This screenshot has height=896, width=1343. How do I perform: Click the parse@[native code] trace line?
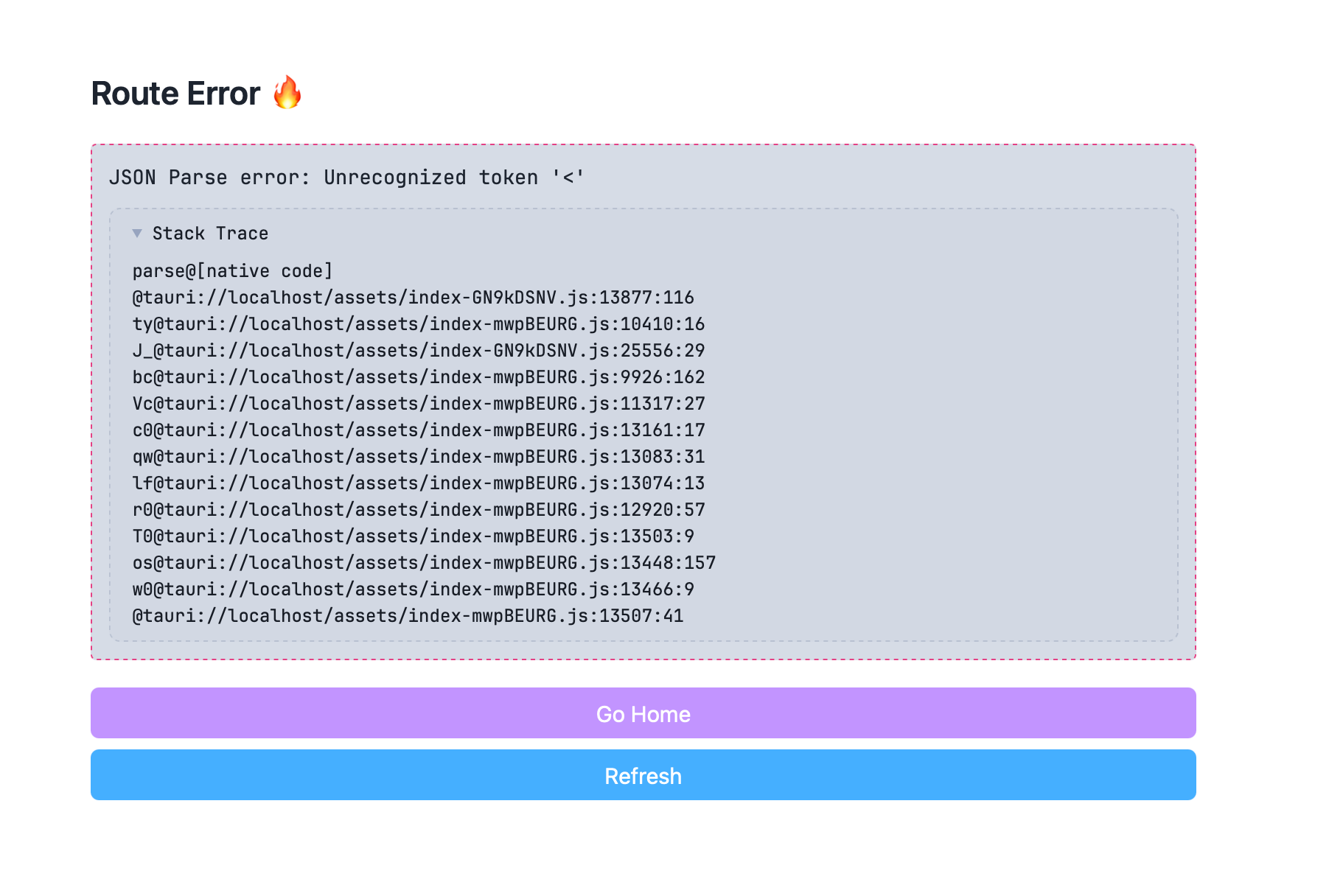click(x=232, y=271)
